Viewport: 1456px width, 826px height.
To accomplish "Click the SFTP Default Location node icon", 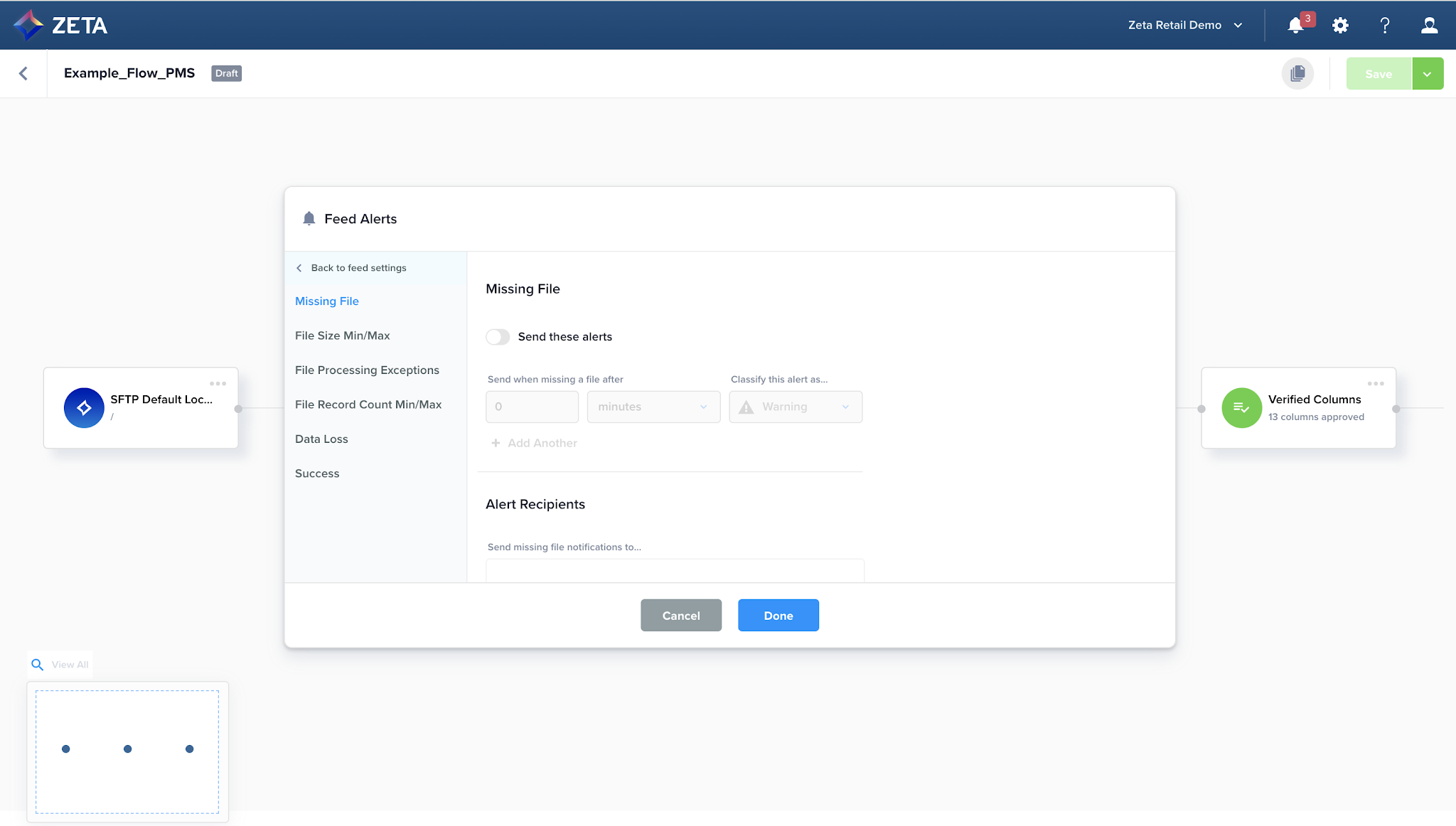I will click(84, 407).
